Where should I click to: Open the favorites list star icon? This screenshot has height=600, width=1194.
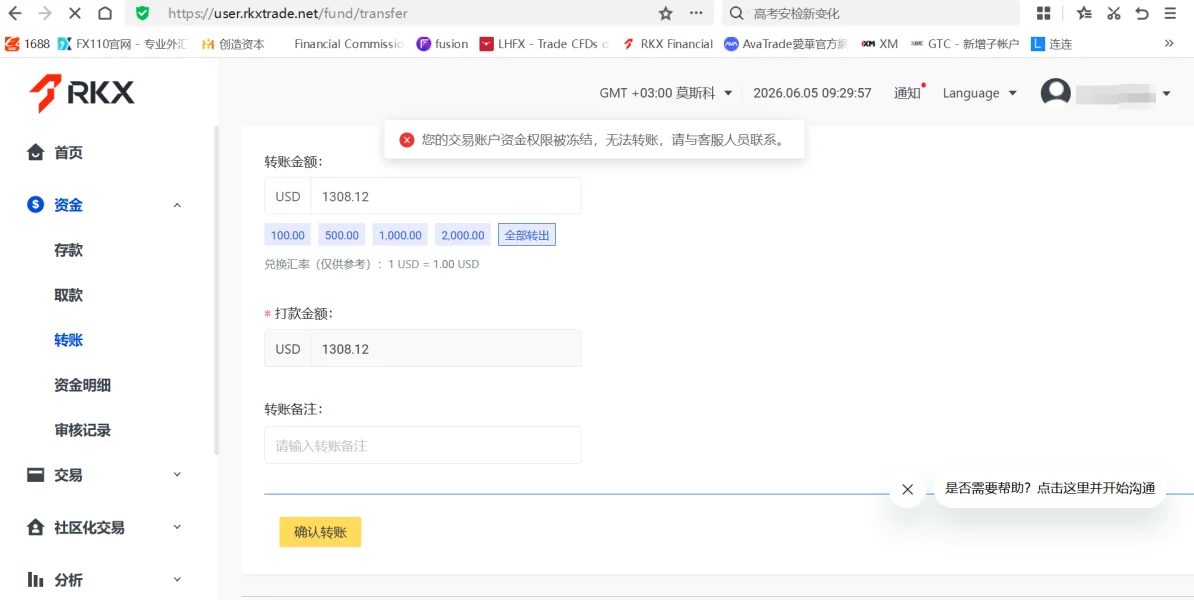point(1084,13)
